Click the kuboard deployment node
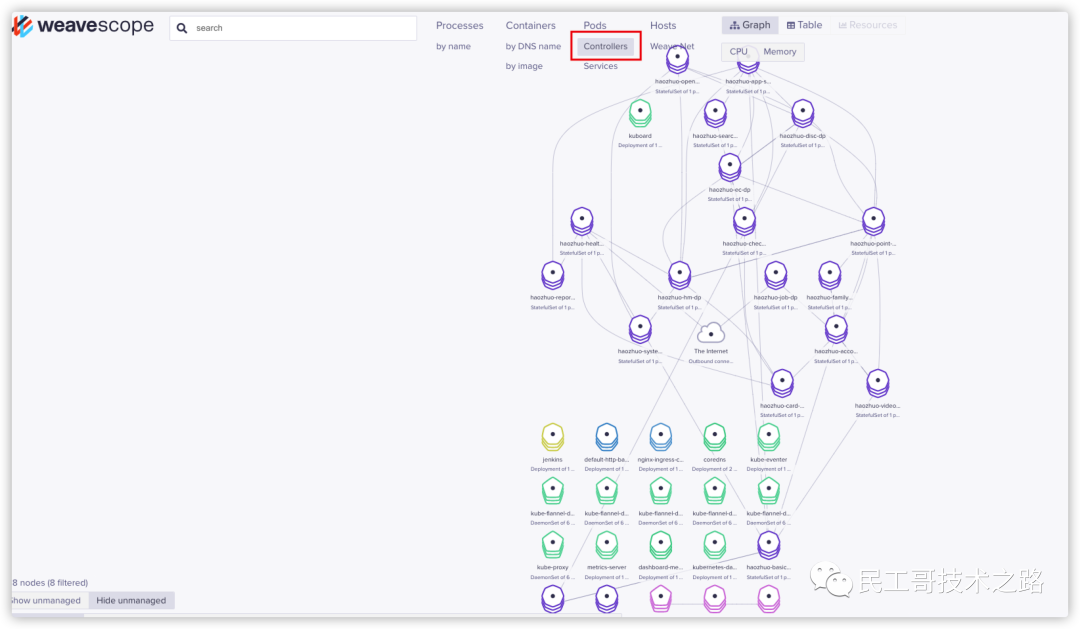Image resolution: width=1080 pixels, height=629 pixels. click(640, 114)
